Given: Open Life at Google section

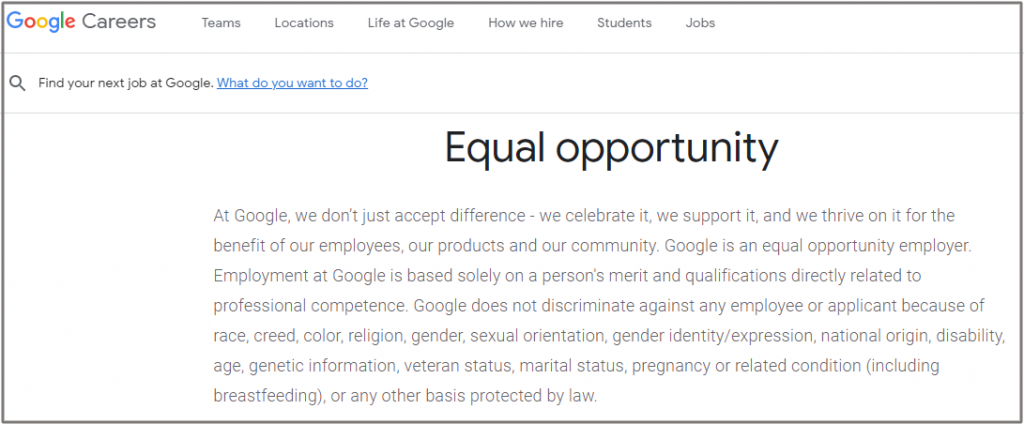Looking at the screenshot, I should [410, 23].
